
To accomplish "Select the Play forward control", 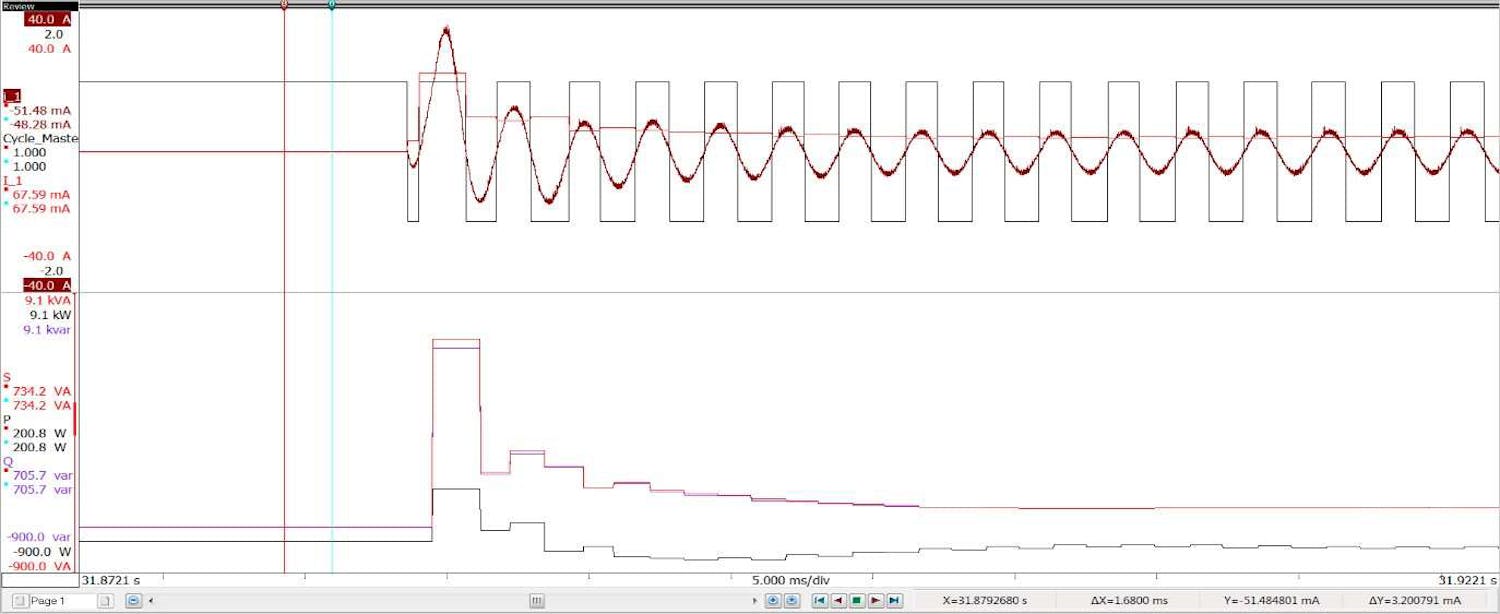I will (874, 601).
